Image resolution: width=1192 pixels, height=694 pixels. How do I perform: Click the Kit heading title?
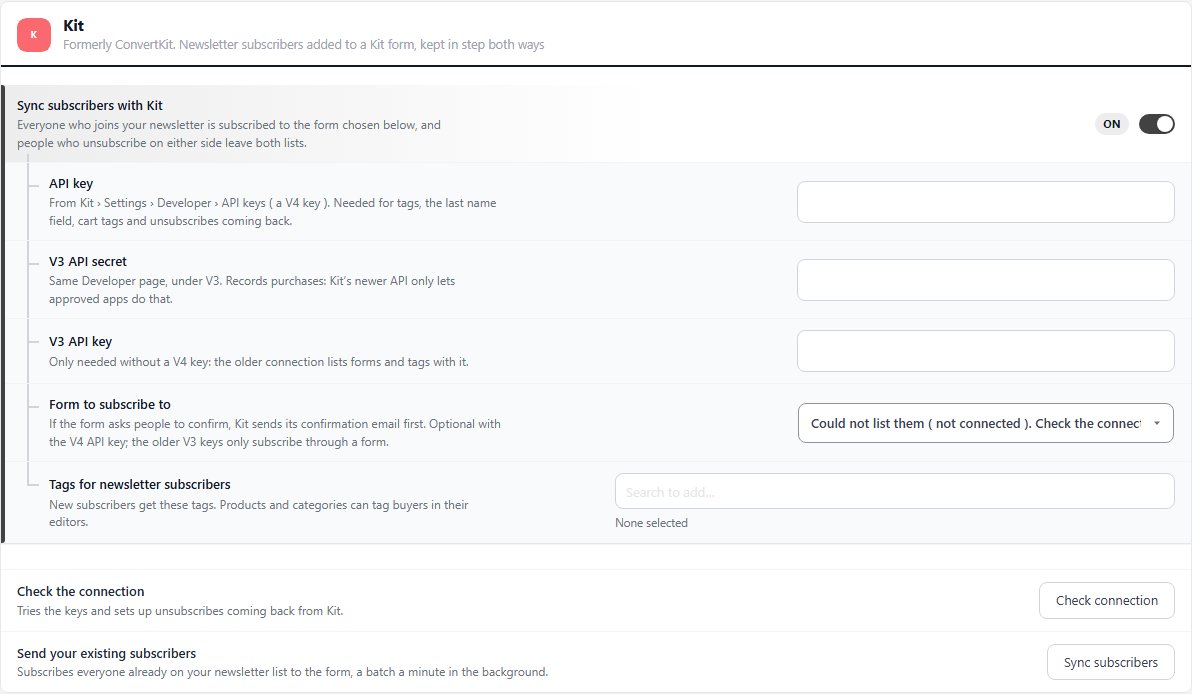coord(74,25)
